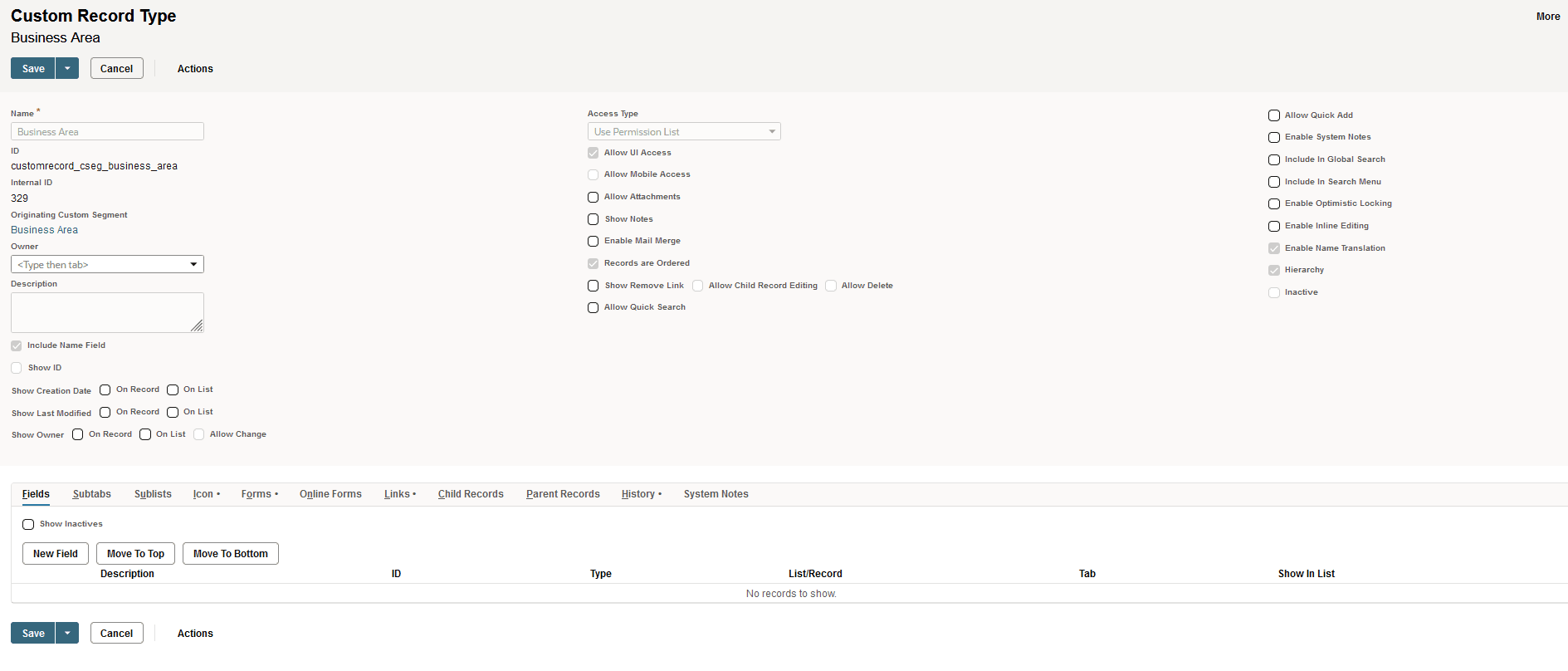The image size is (1568, 671).
Task: Switch to the Child Records tab
Action: pos(471,494)
